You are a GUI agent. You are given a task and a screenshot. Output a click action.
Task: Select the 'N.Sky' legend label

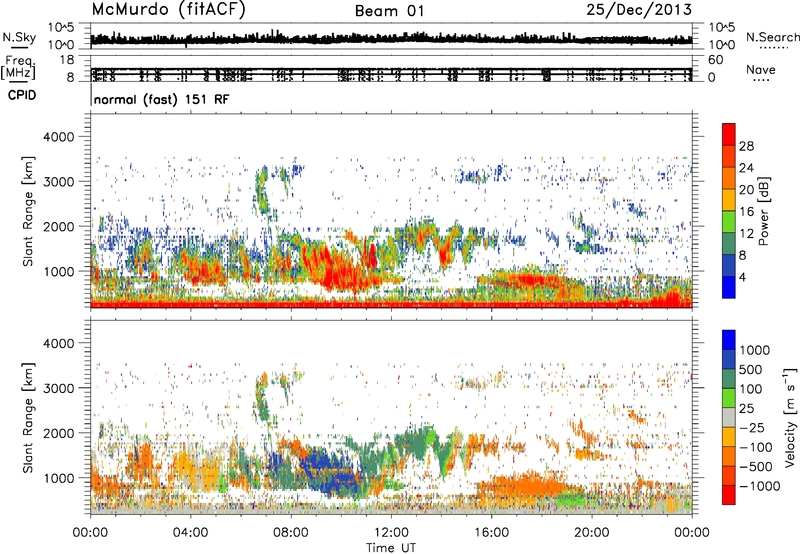pos(19,37)
